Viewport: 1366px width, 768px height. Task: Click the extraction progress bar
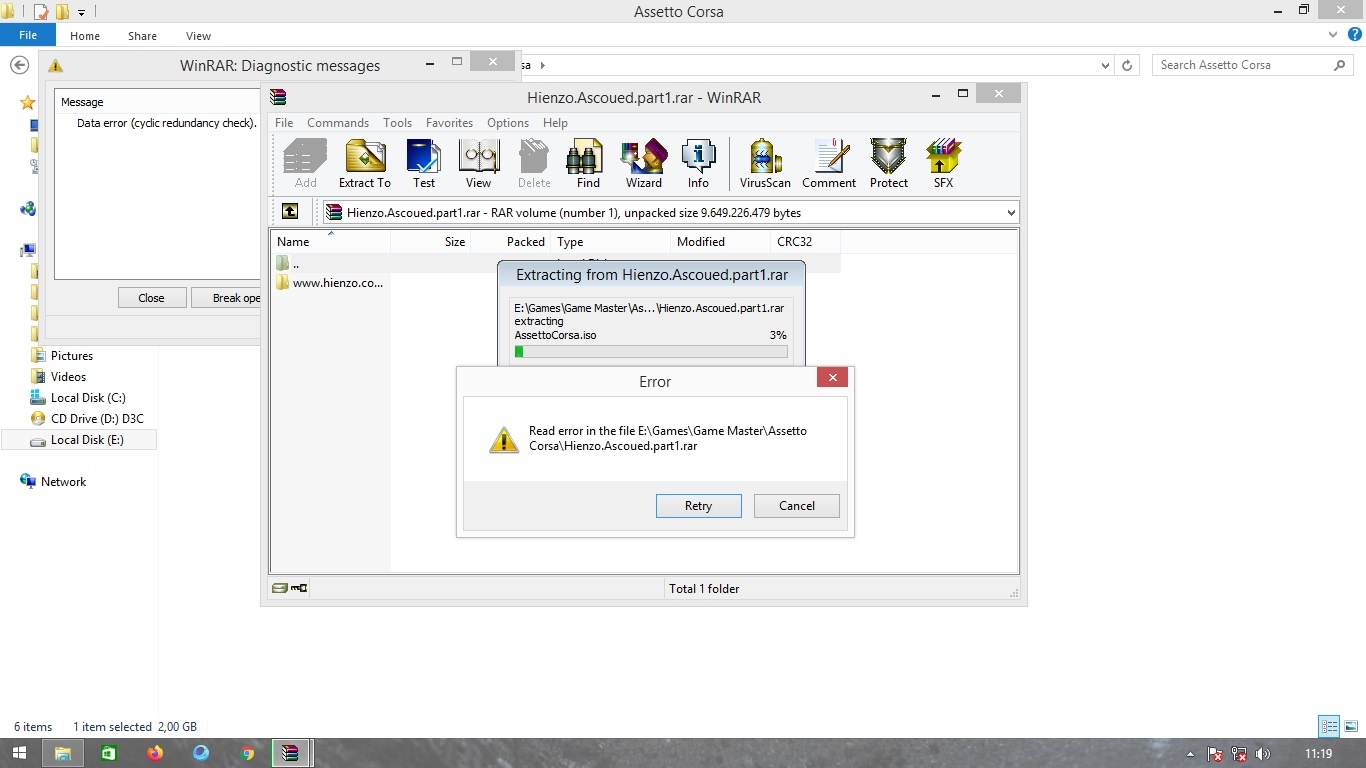click(x=651, y=352)
